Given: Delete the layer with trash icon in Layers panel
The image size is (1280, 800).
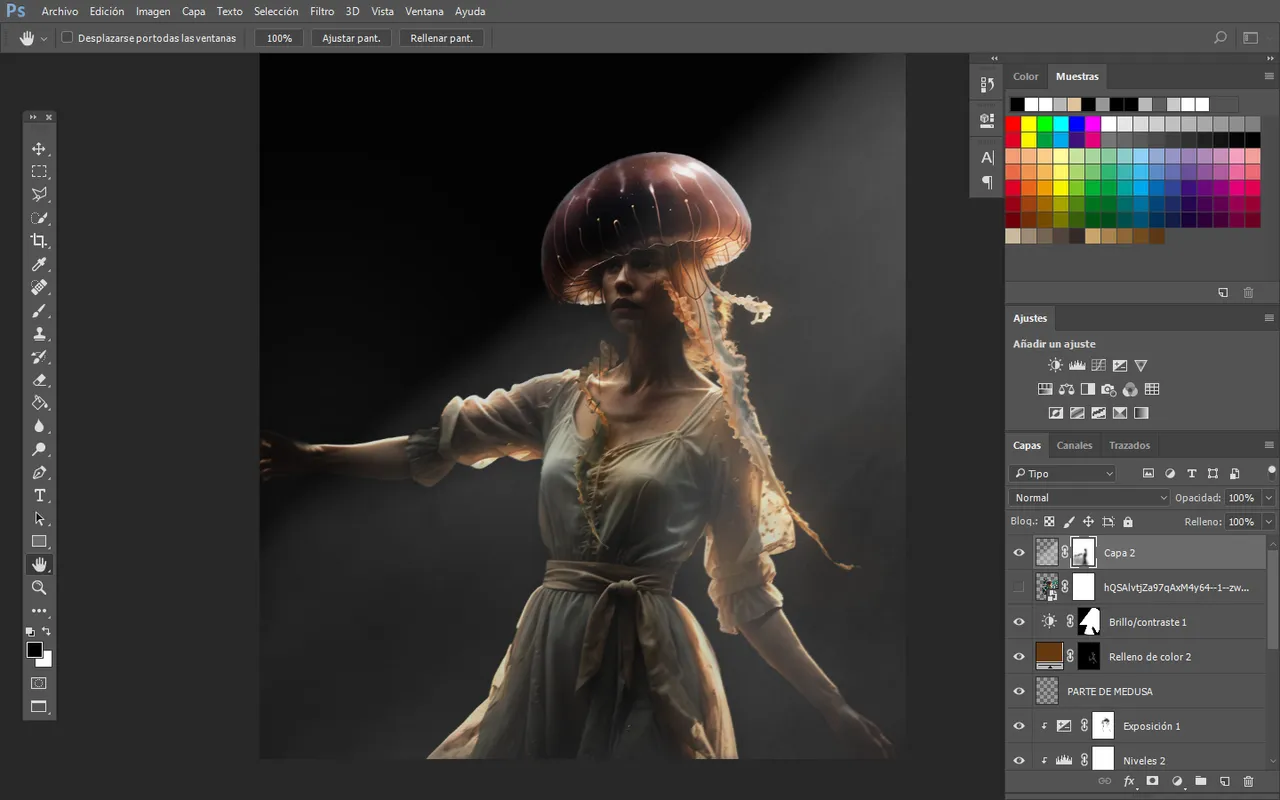Looking at the screenshot, I should [1248, 781].
